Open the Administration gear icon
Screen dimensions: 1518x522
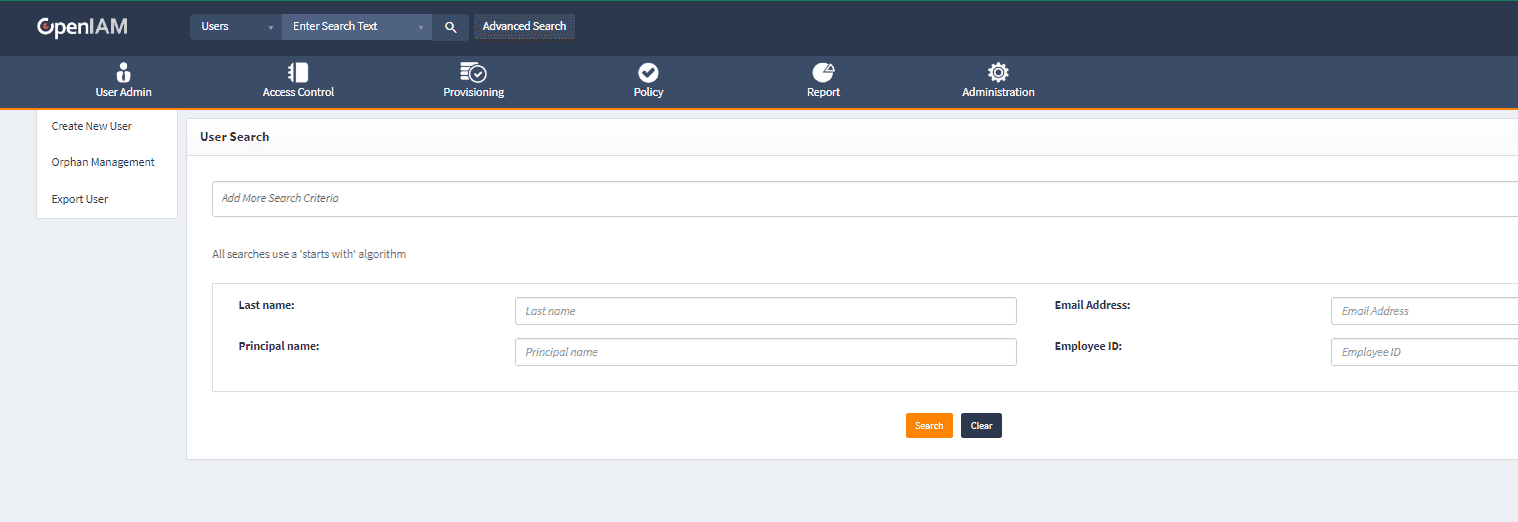click(x=998, y=72)
